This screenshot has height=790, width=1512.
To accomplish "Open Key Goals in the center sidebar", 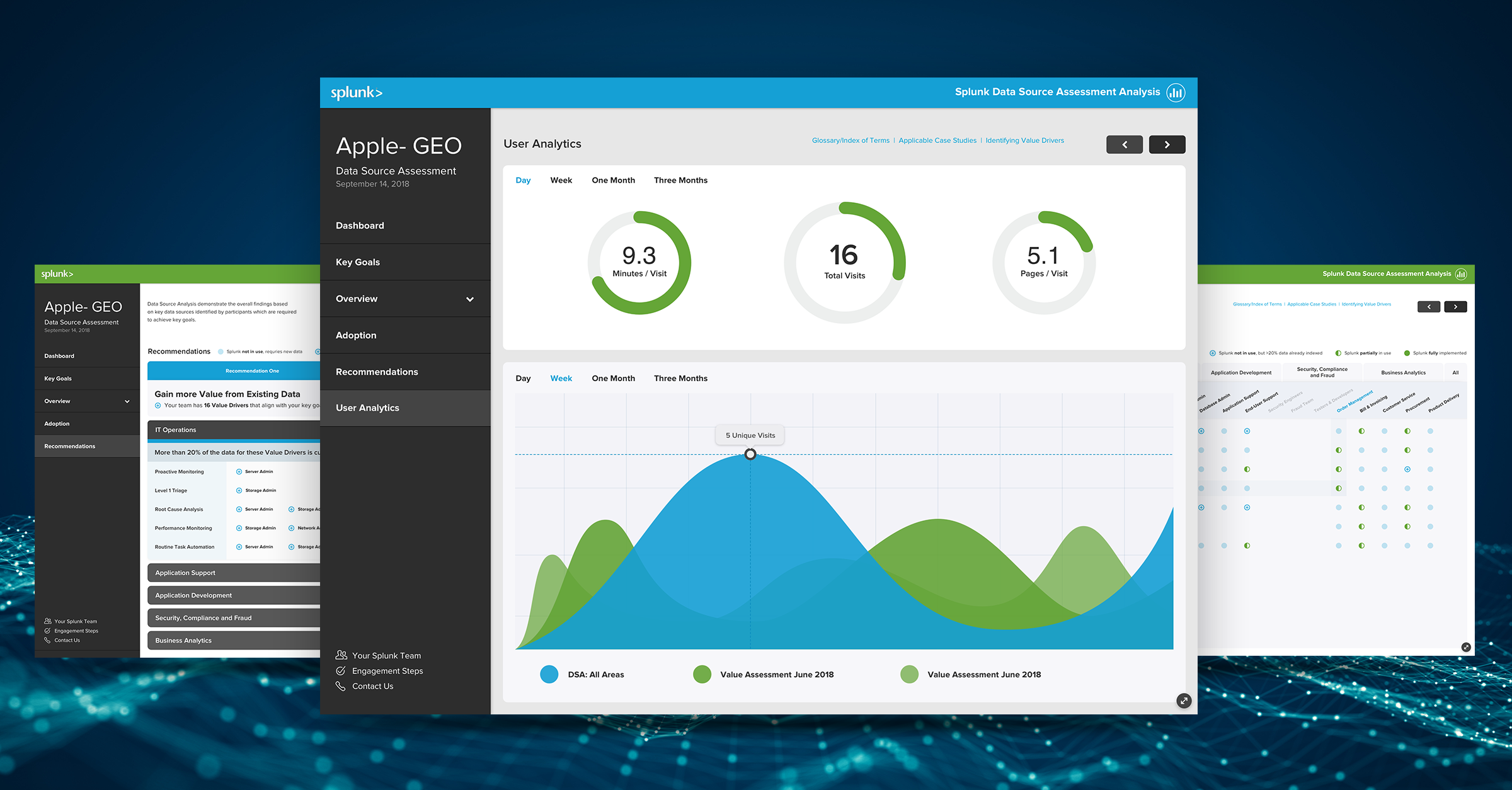I will point(405,262).
